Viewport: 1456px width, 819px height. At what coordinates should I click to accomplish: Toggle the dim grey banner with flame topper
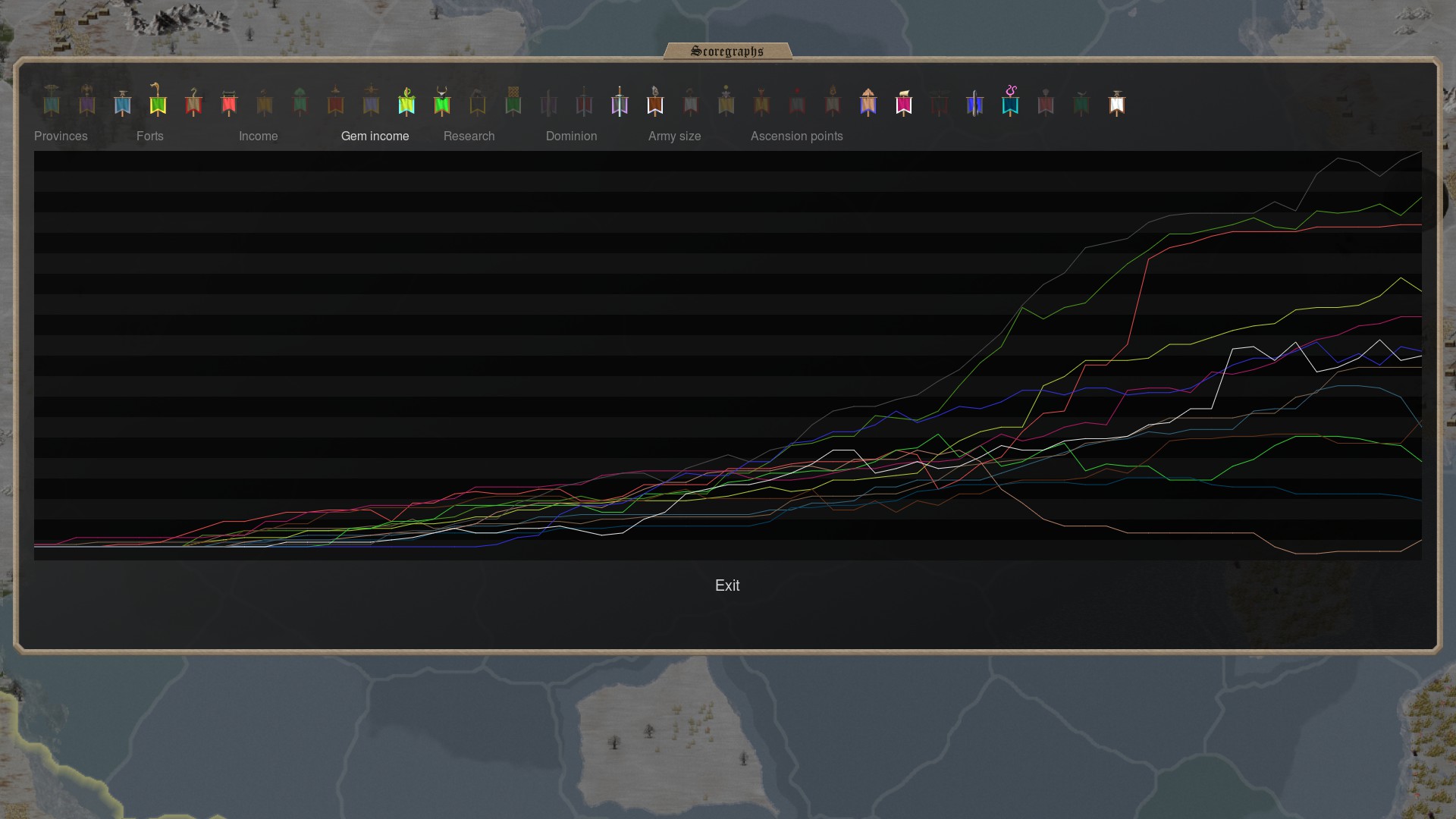(833, 100)
